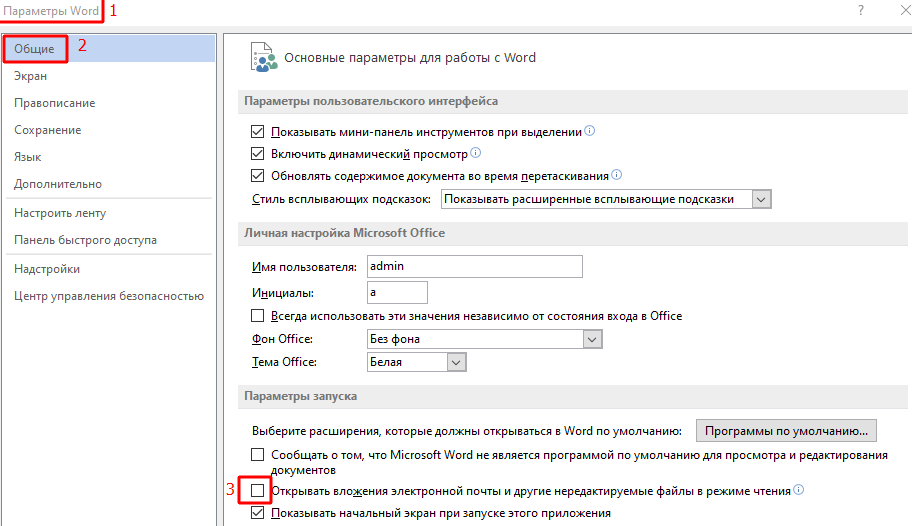
Task: Uncheck Обновлять содержимое документа checkbox
Action: pyautogui.click(x=257, y=176)
